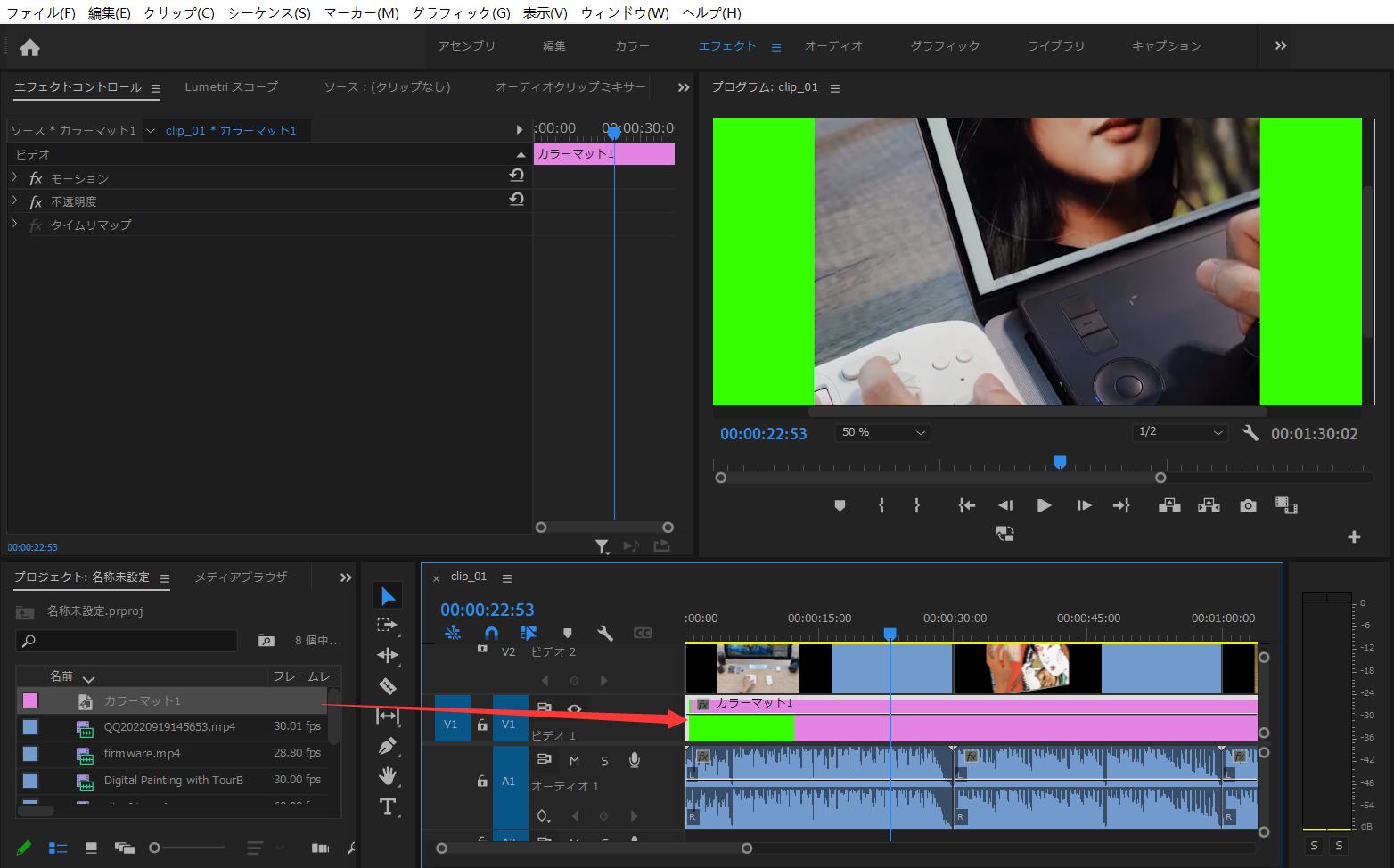The image size is (1394, 868).
Task: Open エフェクトコントロール panel menu
Action: click(156, 88)
